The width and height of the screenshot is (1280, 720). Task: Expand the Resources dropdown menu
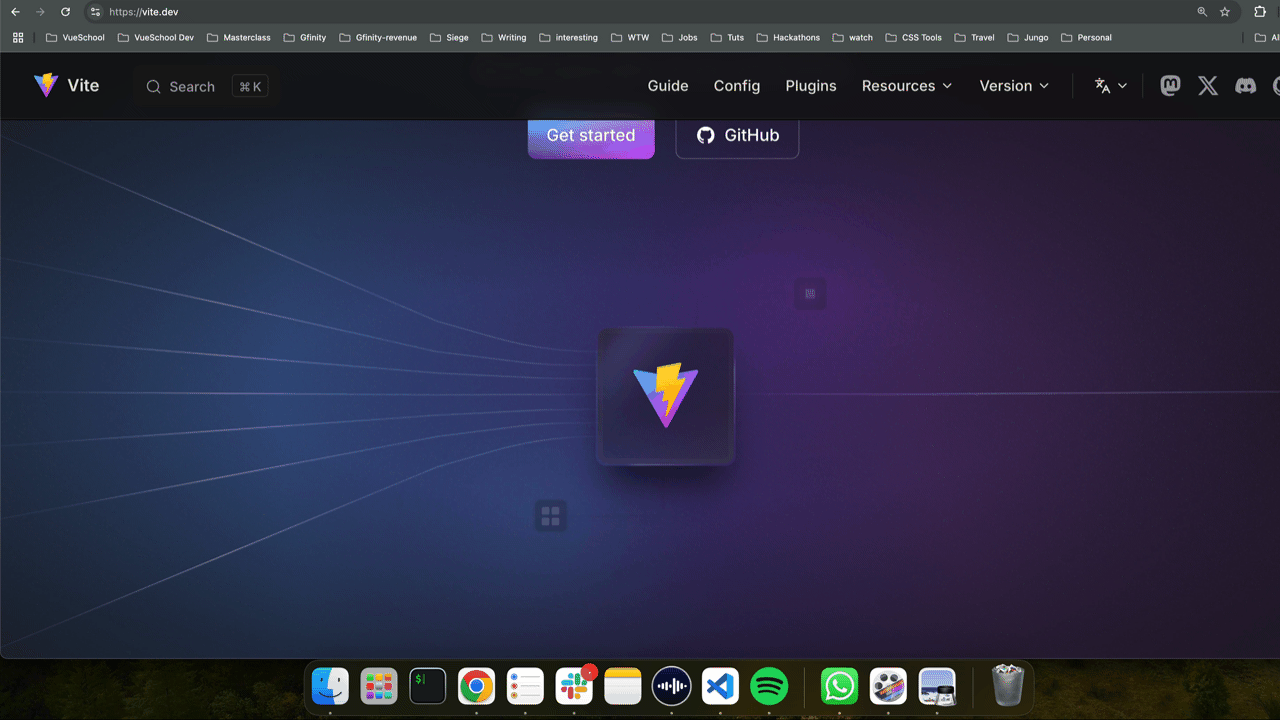(x=907, y=86)
